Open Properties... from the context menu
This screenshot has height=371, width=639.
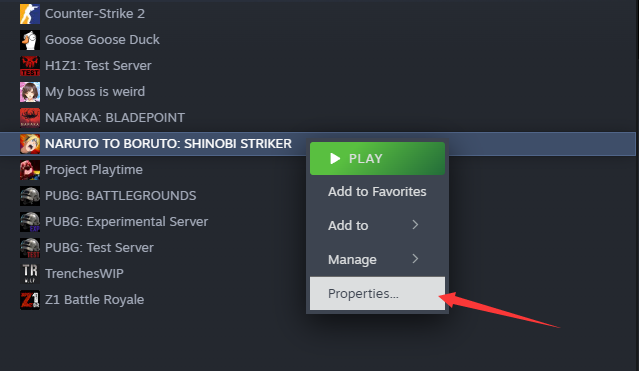click(x=377, y=294)
